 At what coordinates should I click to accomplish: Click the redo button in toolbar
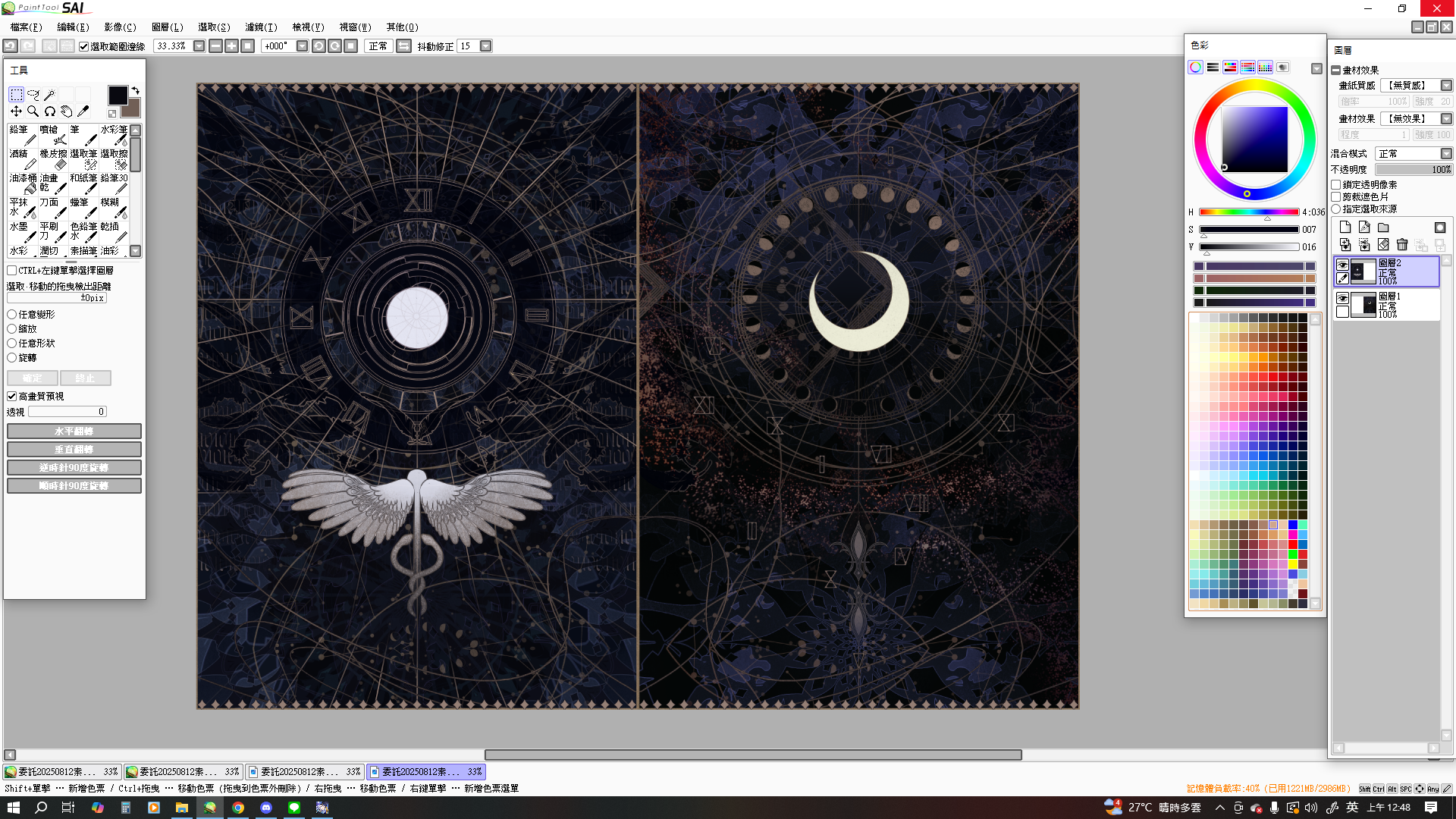[x=27, y=46]
